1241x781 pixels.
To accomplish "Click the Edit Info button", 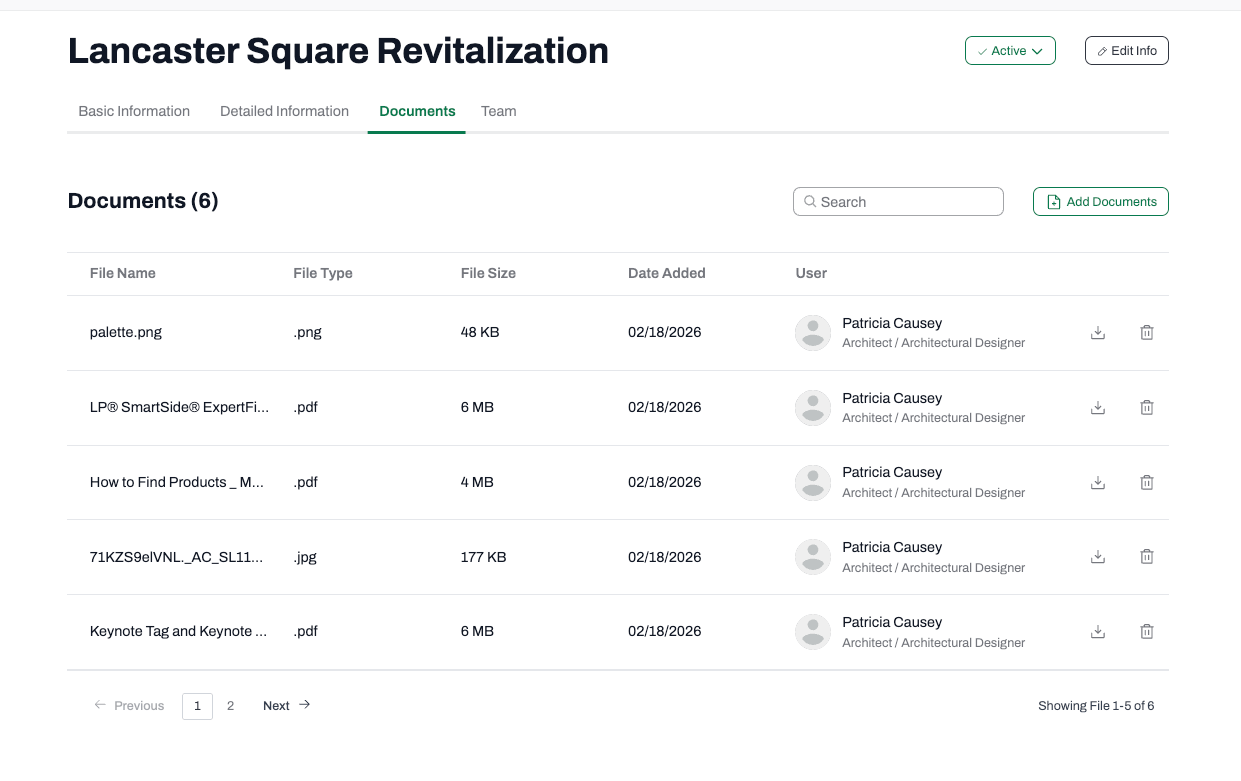I will tap(1126, 51).
